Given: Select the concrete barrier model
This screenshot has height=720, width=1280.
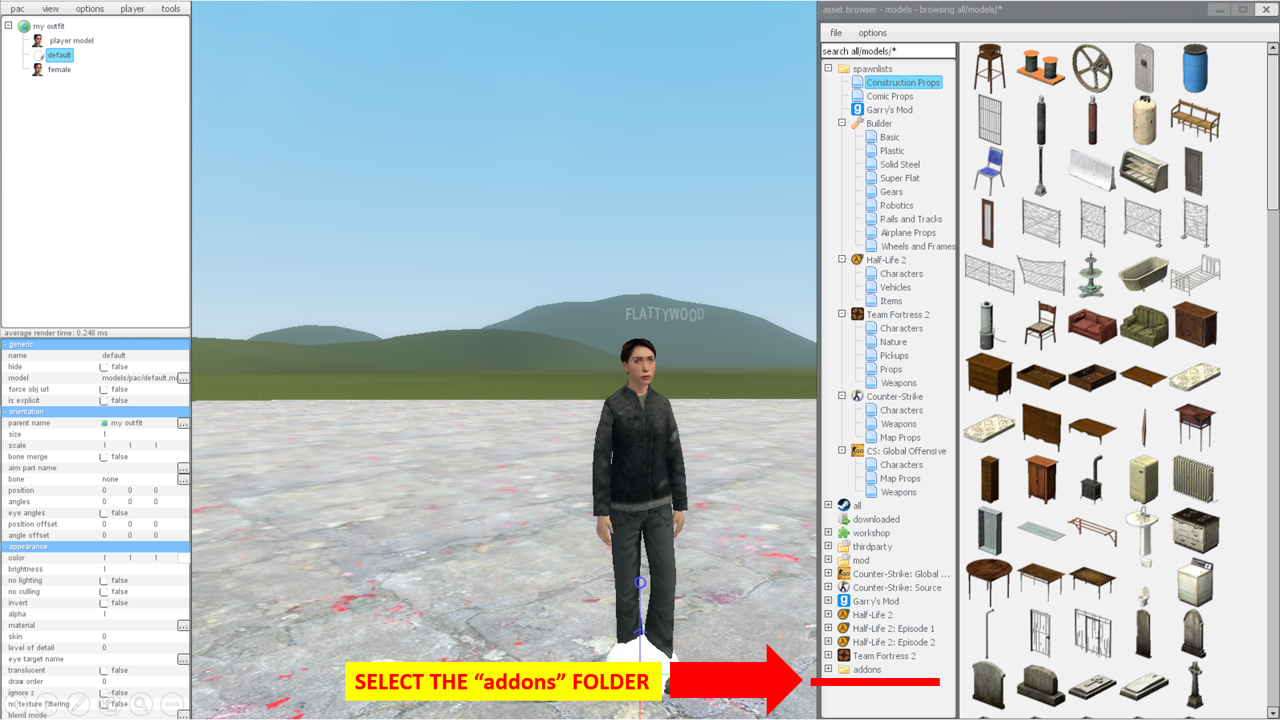Looking at the screenshot, I should click(1092, 172).
